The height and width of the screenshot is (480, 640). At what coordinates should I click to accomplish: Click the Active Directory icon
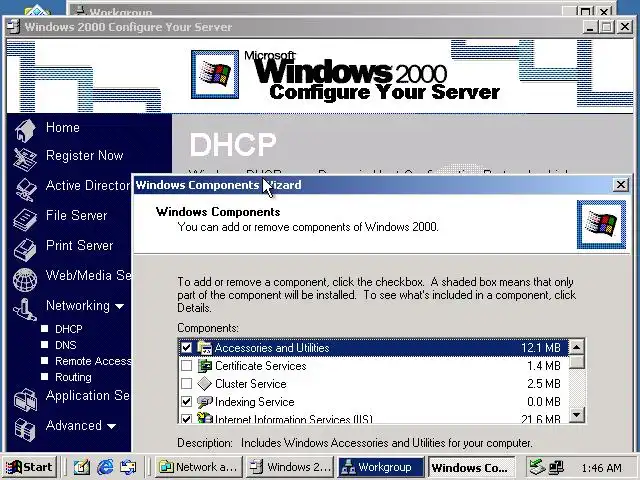[x=26, y=189]
